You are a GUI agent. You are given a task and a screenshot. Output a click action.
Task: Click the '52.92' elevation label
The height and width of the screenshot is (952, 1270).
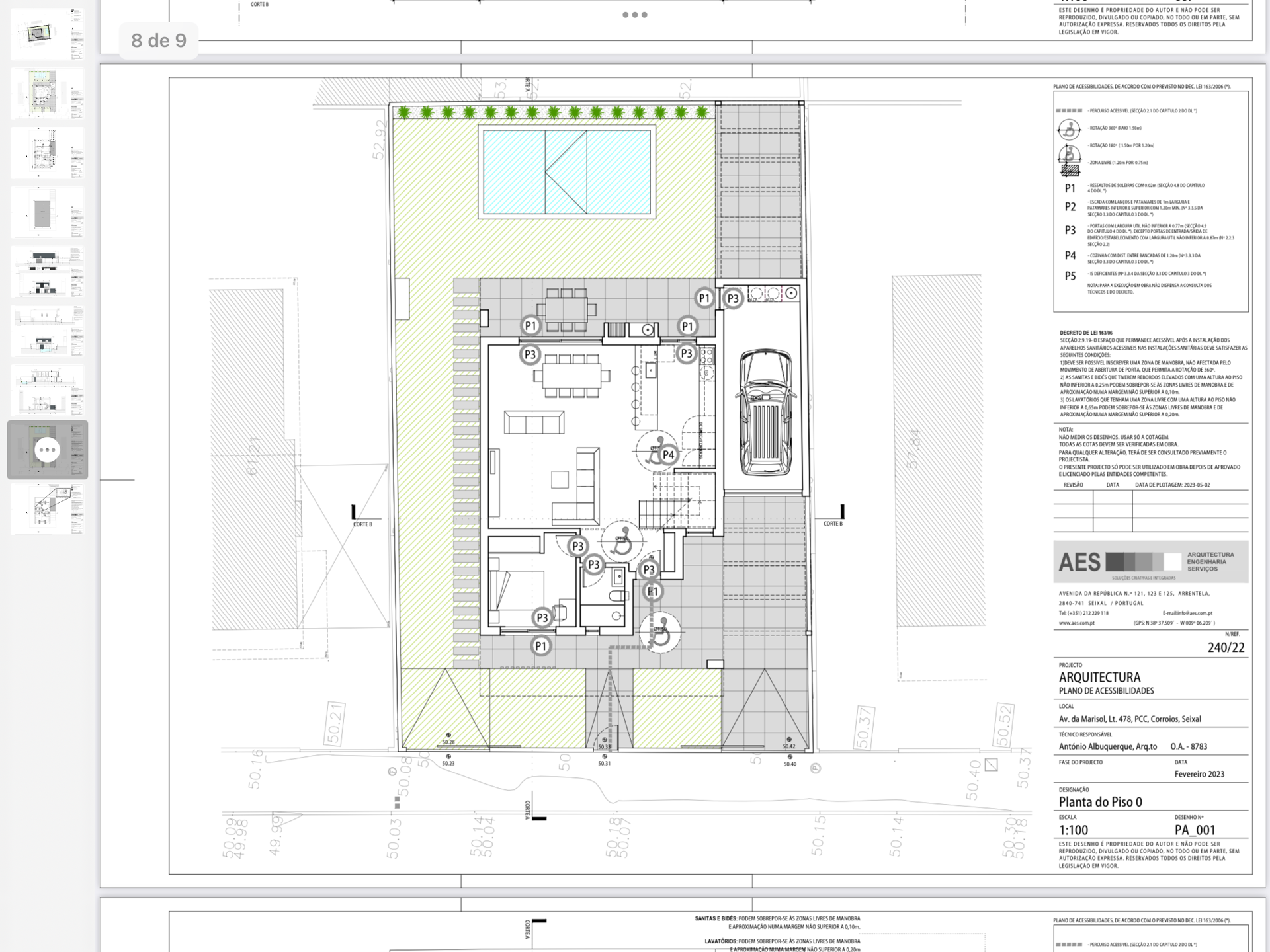(x=379, y=139)
